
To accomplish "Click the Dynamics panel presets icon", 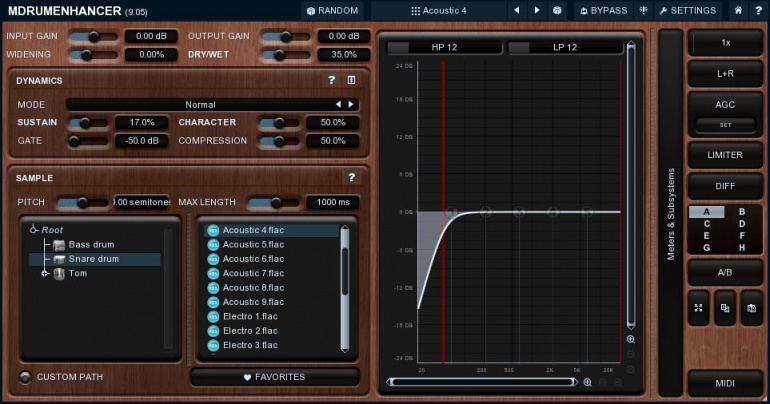I will click(351, 80).
